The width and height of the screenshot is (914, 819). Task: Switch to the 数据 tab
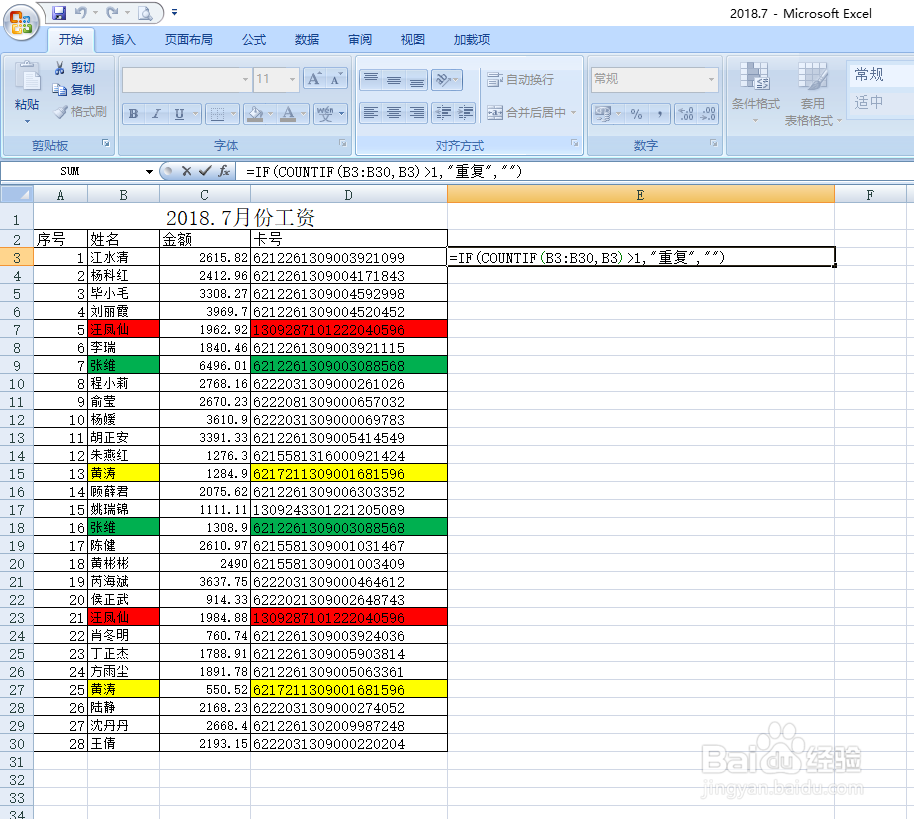click(307, 40)
